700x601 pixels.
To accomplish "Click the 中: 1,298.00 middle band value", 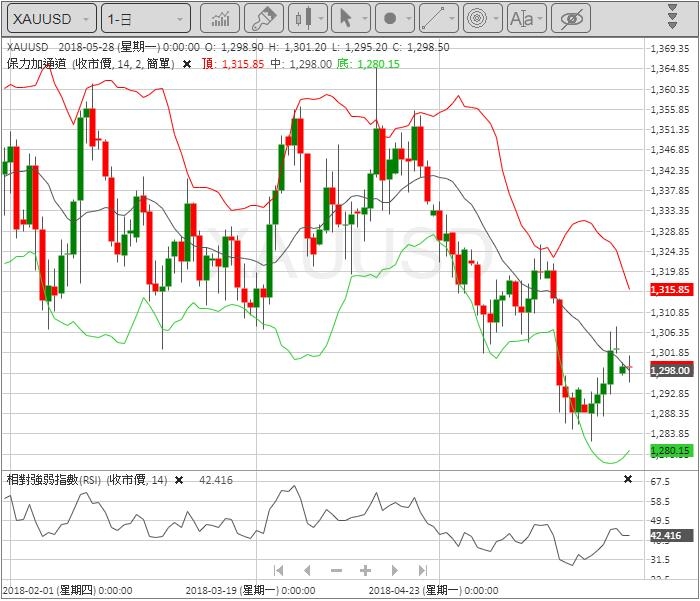I will click(301, 64).
